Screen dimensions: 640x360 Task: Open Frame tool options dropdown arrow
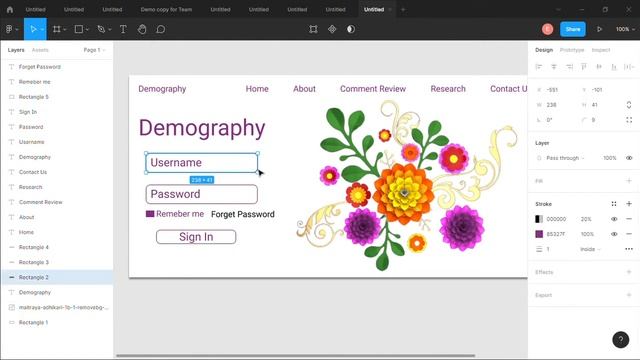coord(64,29)
